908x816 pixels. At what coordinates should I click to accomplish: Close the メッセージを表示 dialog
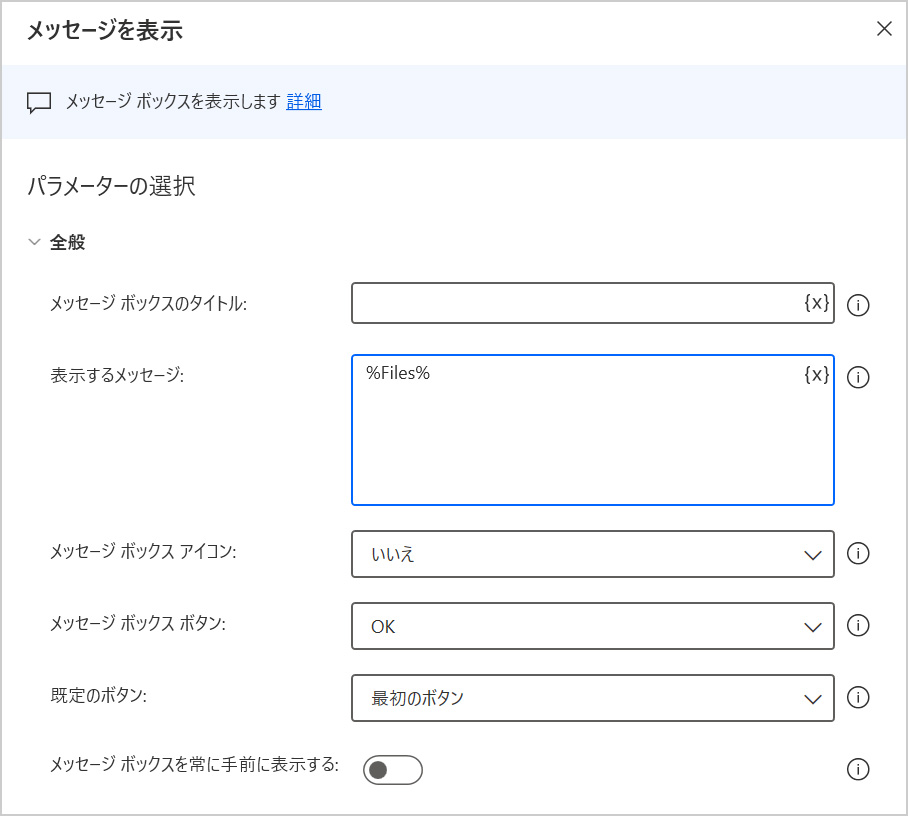click(x=884, y=29)
